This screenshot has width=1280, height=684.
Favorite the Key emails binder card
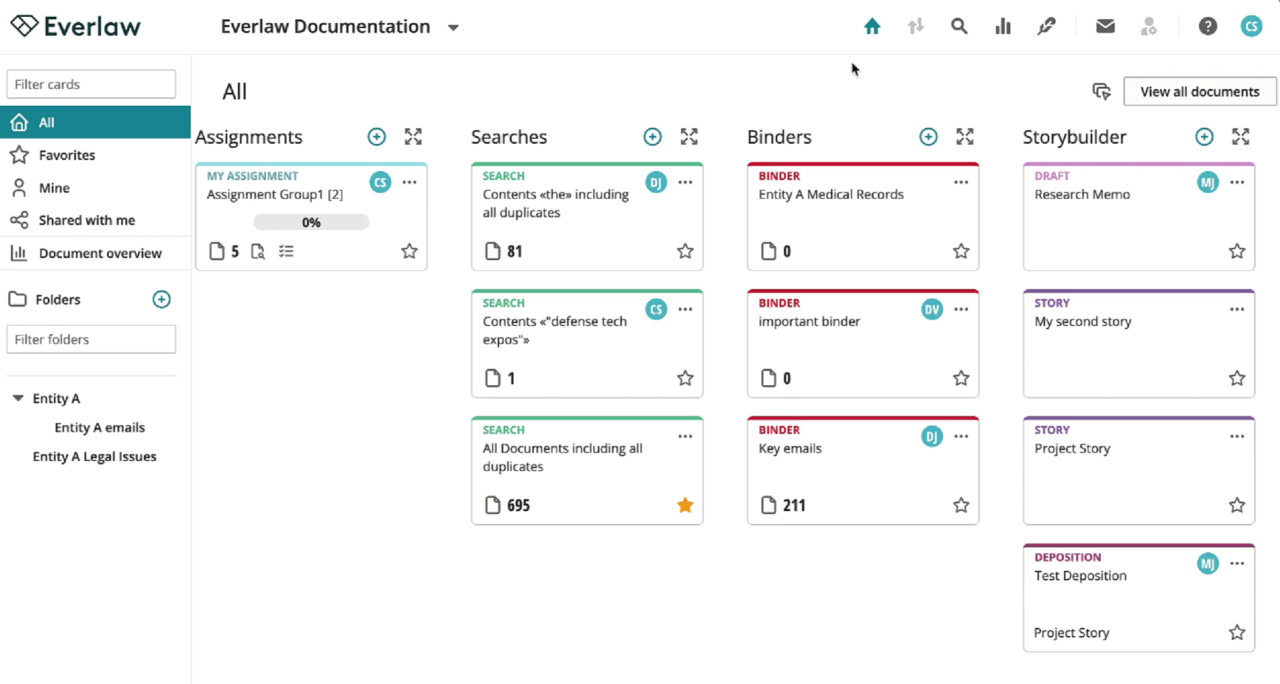click(x=961, y=506)
